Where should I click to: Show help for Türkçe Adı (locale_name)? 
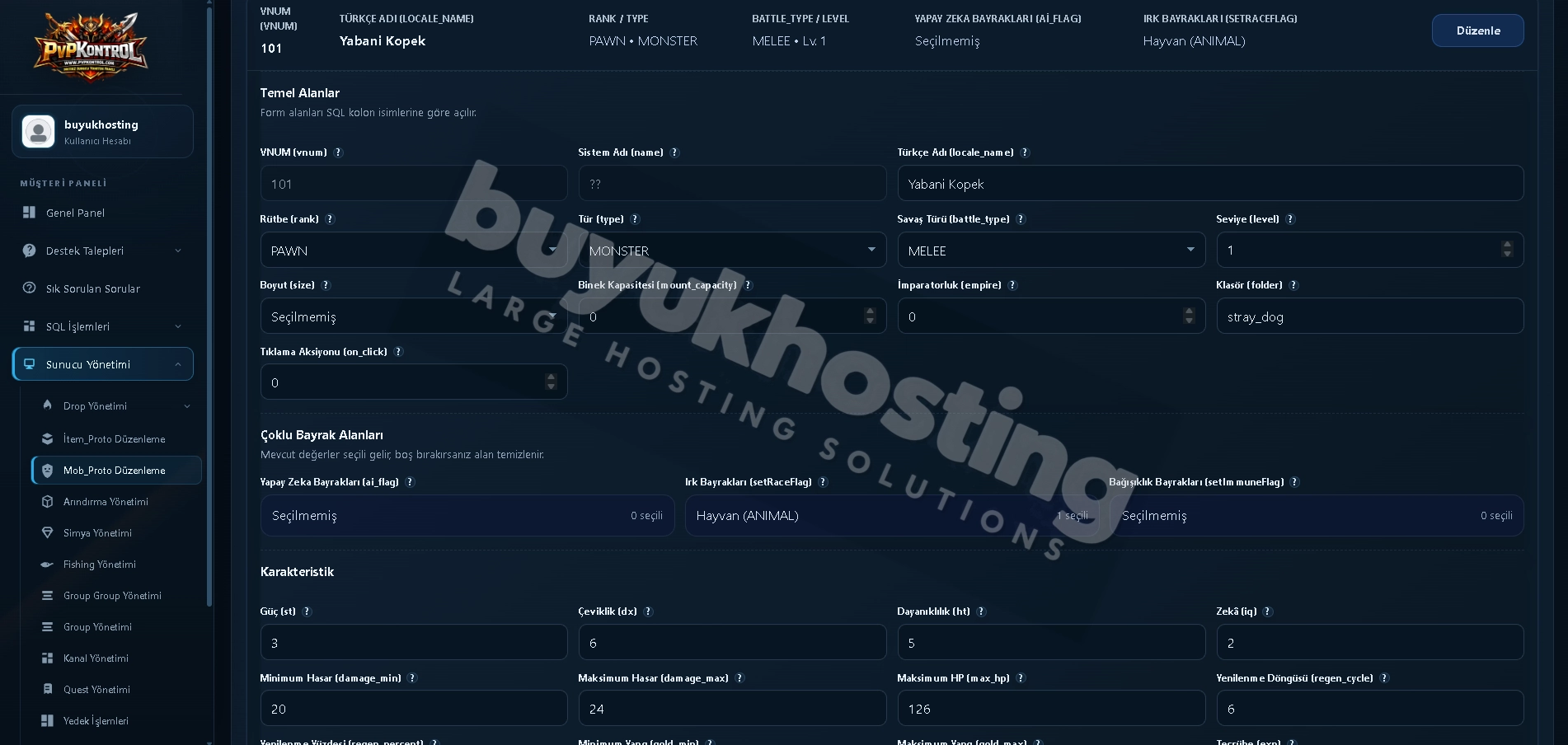pos(1025,152)
